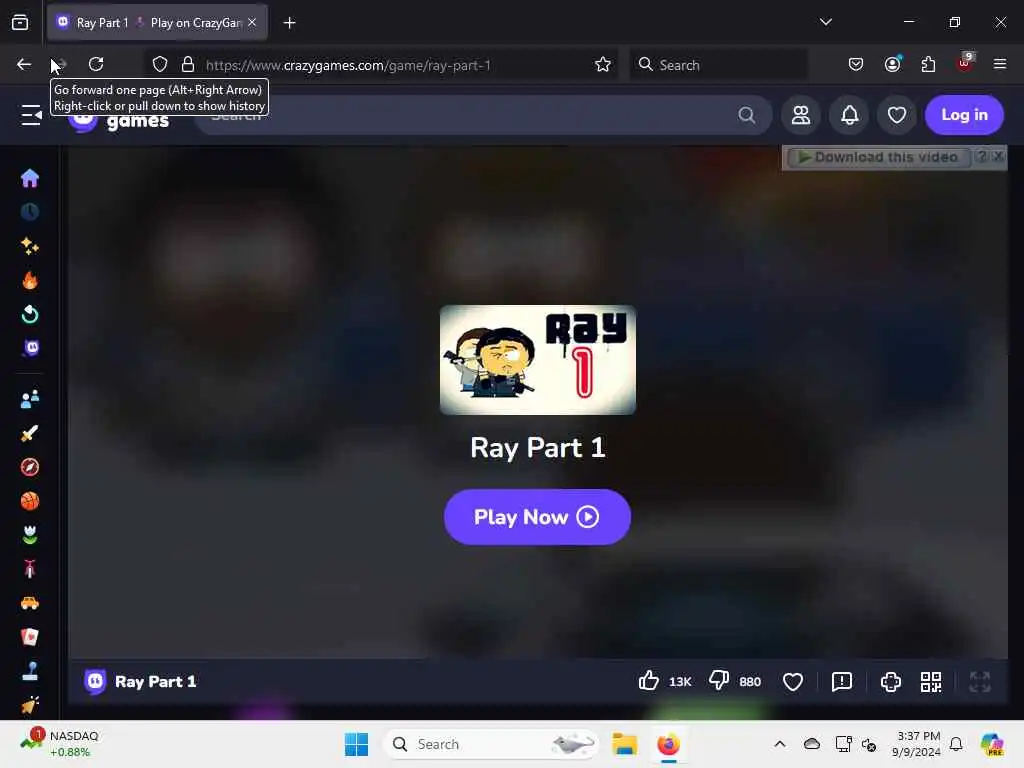Click the Windows taskbar Search box
The height and width of the screenshot is (768, 1024).
click(x=490, y=744)
